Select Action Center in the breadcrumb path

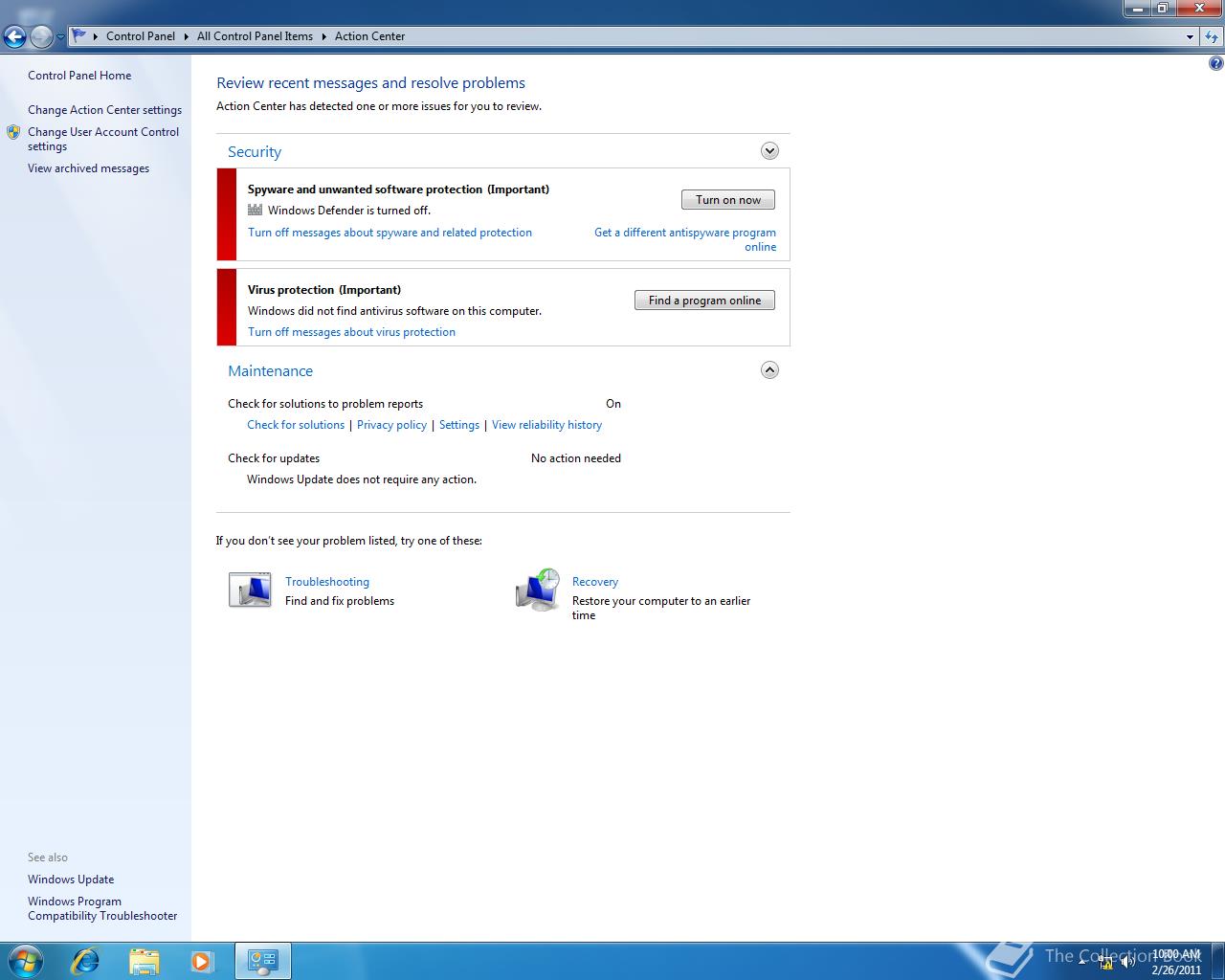369,36
